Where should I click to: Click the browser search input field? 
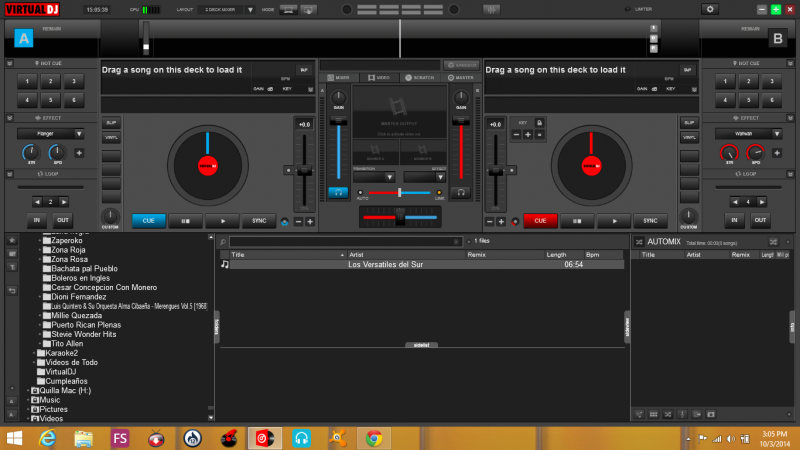click(x=345, y=242)
